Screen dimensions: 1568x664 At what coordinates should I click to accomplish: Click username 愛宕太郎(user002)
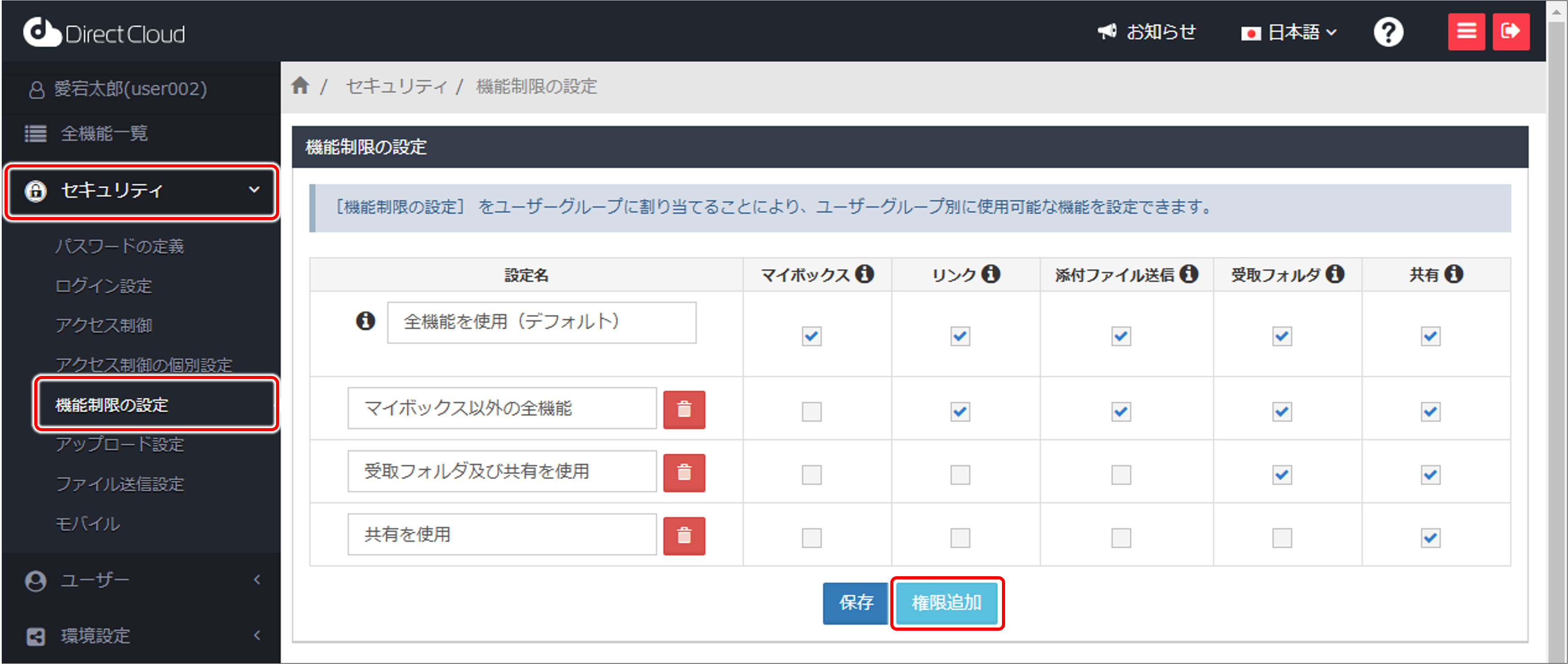point(130,89)
